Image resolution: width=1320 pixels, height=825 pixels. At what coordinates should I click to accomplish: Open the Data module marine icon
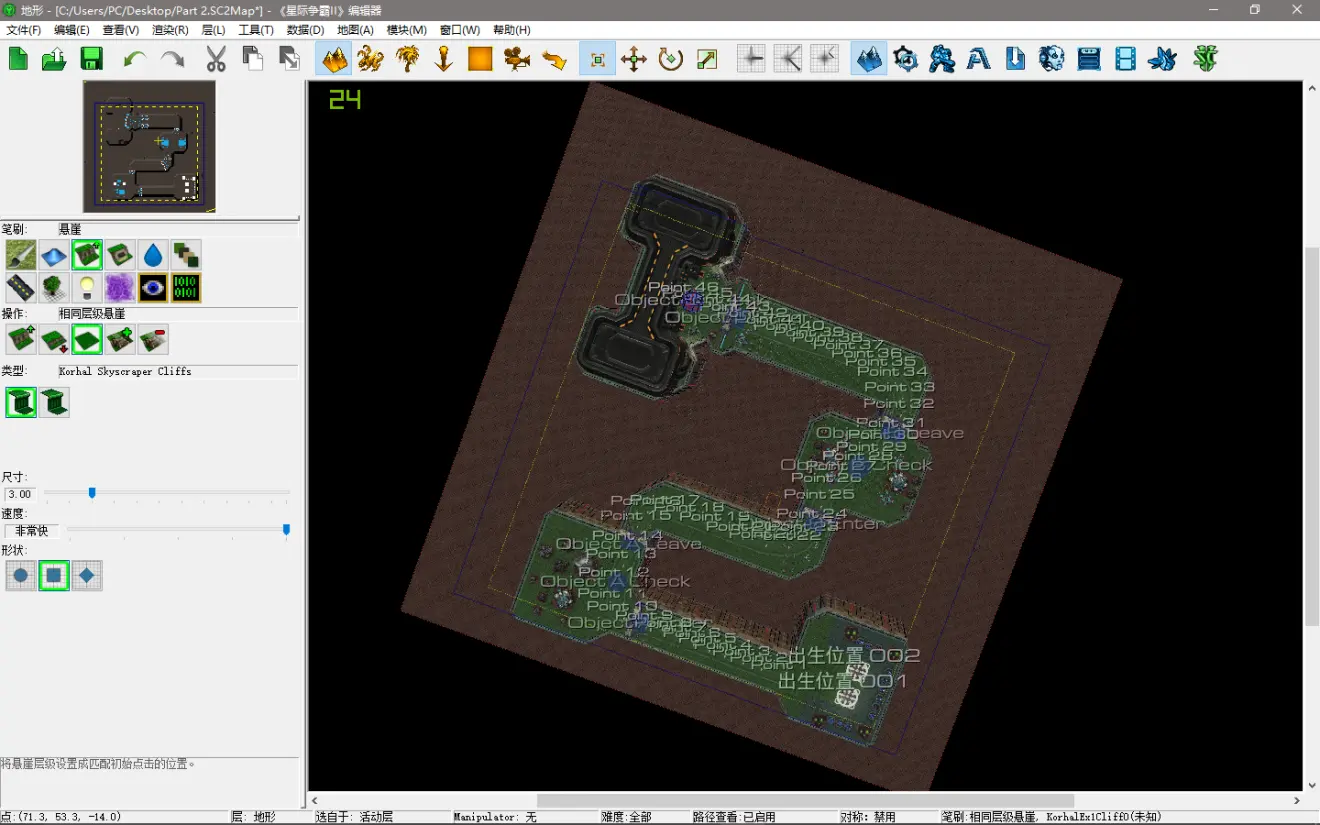click(942, 59)
